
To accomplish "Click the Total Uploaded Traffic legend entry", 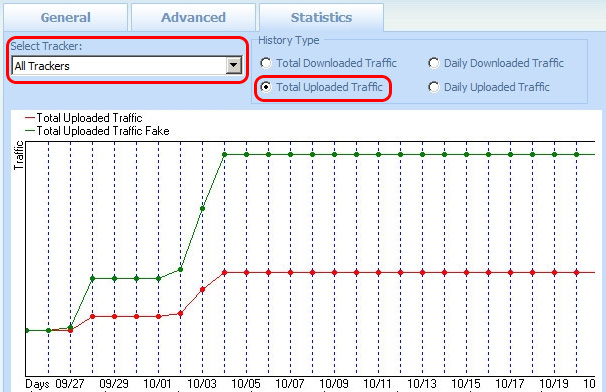I will [83, 118].
